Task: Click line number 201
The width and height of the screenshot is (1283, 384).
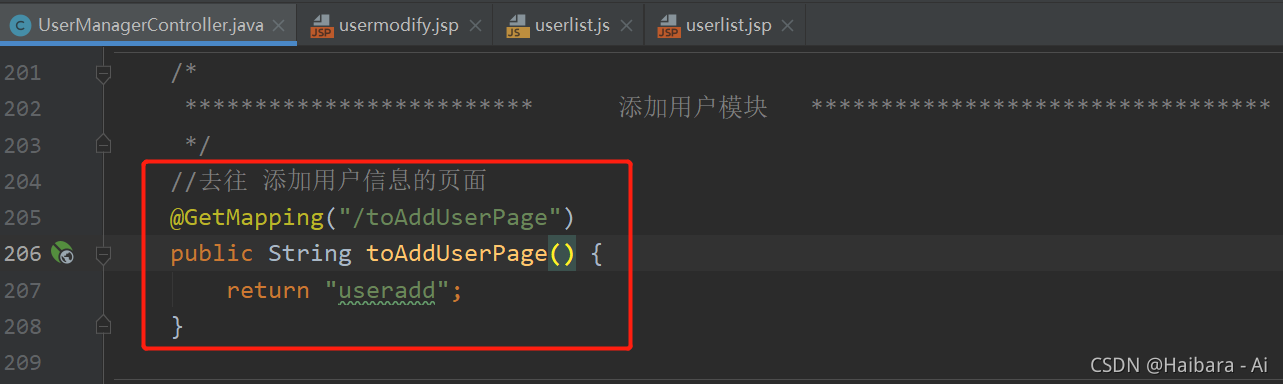Action: (x=22, y=73)
